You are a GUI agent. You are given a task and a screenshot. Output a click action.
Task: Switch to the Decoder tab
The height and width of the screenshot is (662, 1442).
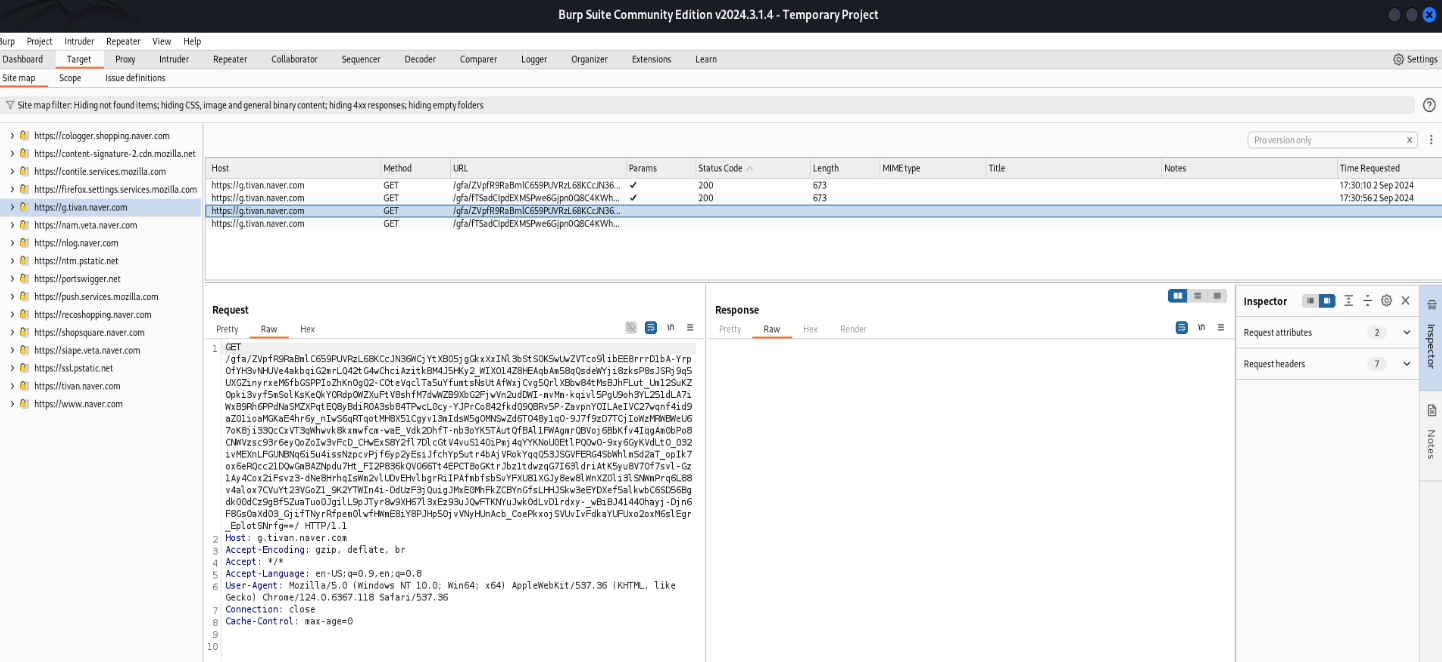(420, 59)
